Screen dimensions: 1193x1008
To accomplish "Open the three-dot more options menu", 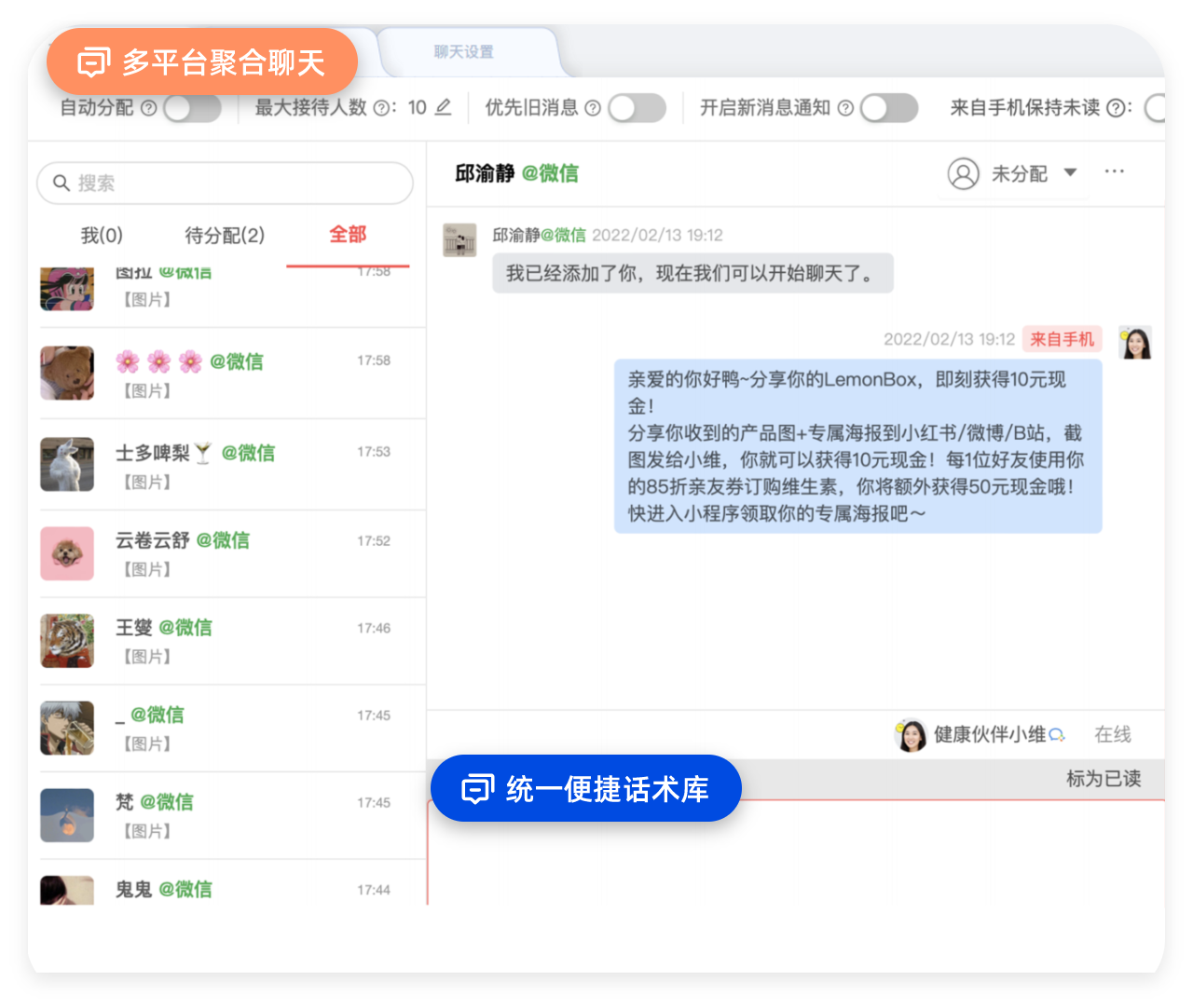I will tap(1114, 172).
